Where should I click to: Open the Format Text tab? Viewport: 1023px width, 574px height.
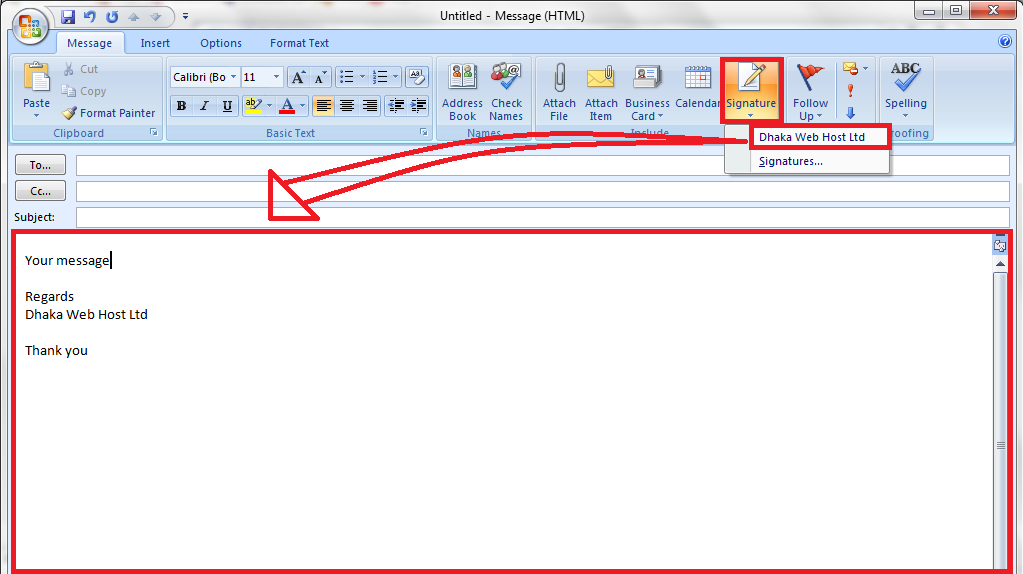click(299, 43)
